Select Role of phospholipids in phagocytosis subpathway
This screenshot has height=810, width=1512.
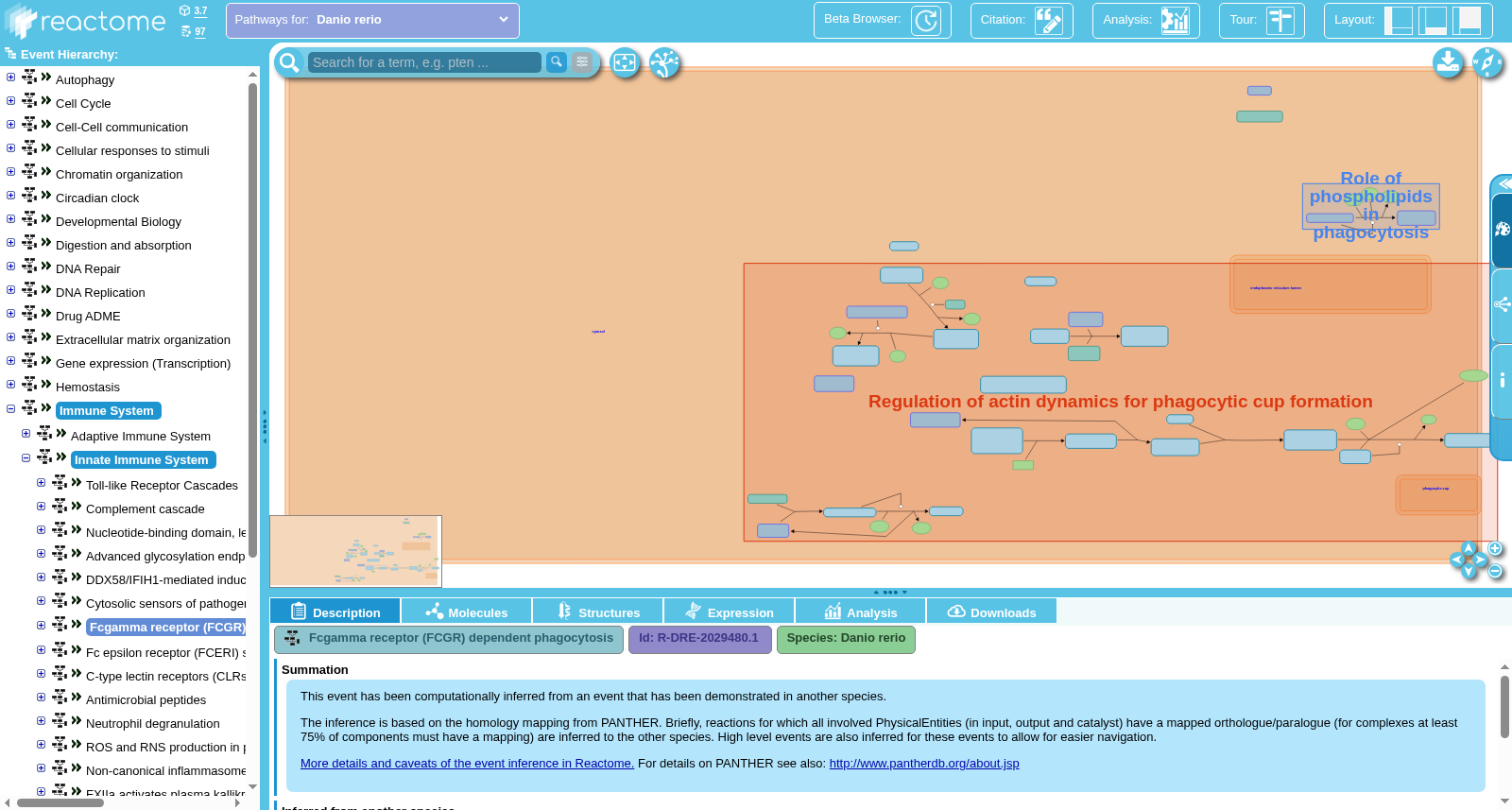point(1370,205)
